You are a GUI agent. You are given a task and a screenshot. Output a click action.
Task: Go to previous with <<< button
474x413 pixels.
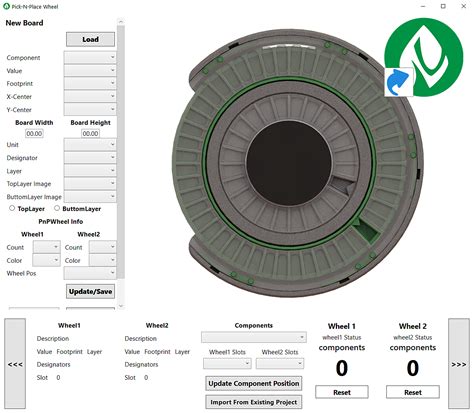[15, 364]
